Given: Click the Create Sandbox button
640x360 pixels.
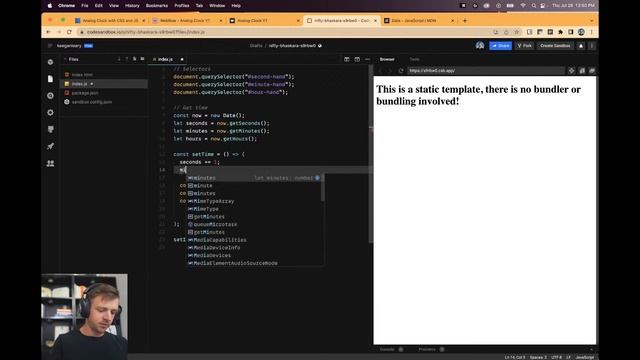Looking at the screenshot, I should pyautogui.click(x=555, y=46).
